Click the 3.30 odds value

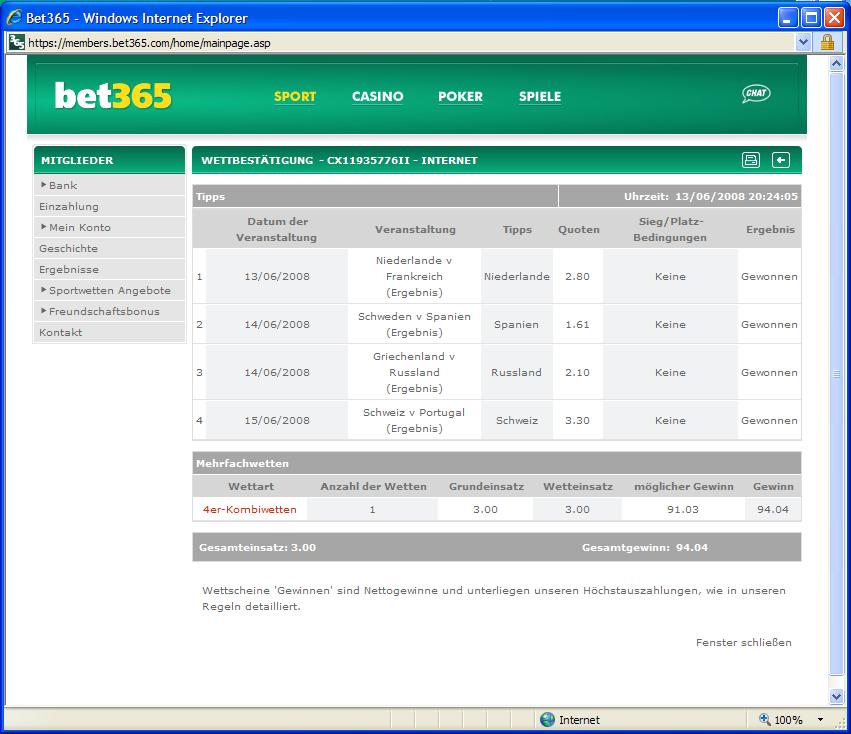577,421
